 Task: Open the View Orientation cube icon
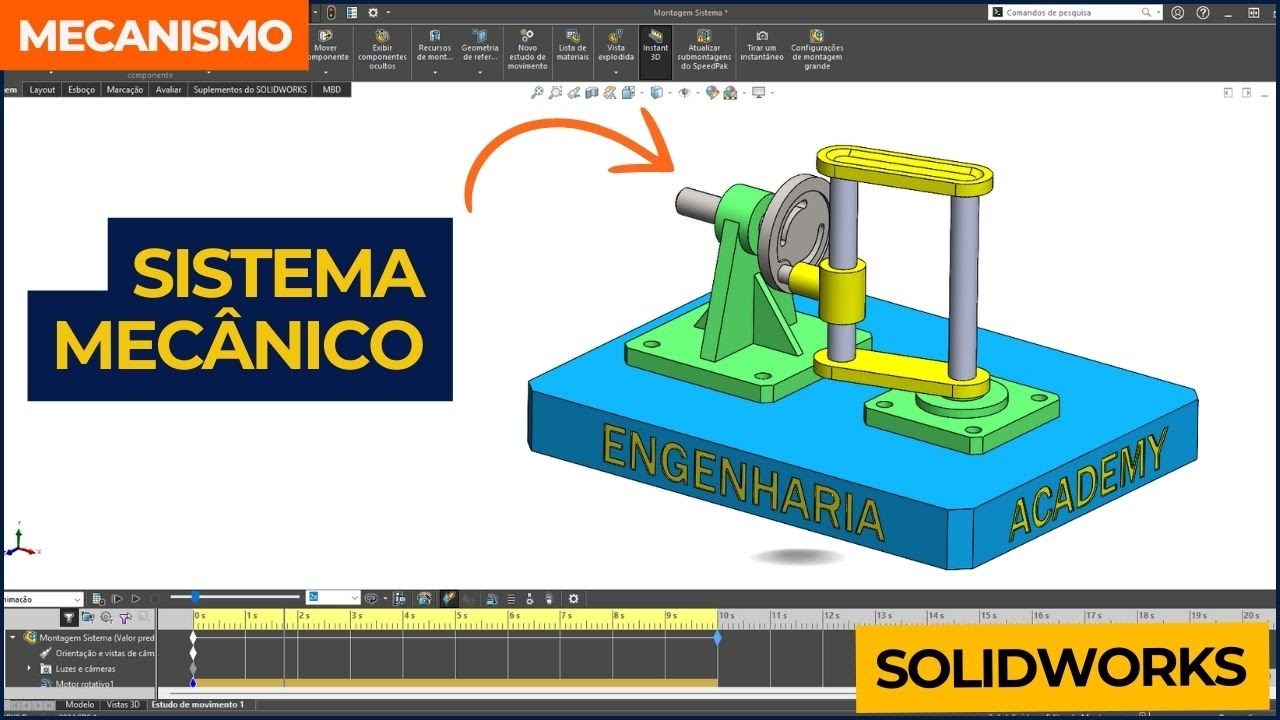(x=628, y=92)
